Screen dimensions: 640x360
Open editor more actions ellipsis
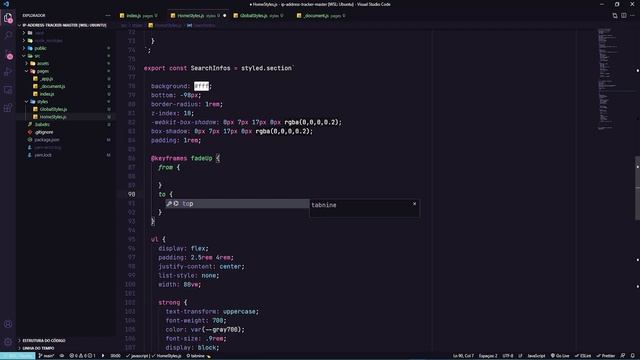pos(633,16)
